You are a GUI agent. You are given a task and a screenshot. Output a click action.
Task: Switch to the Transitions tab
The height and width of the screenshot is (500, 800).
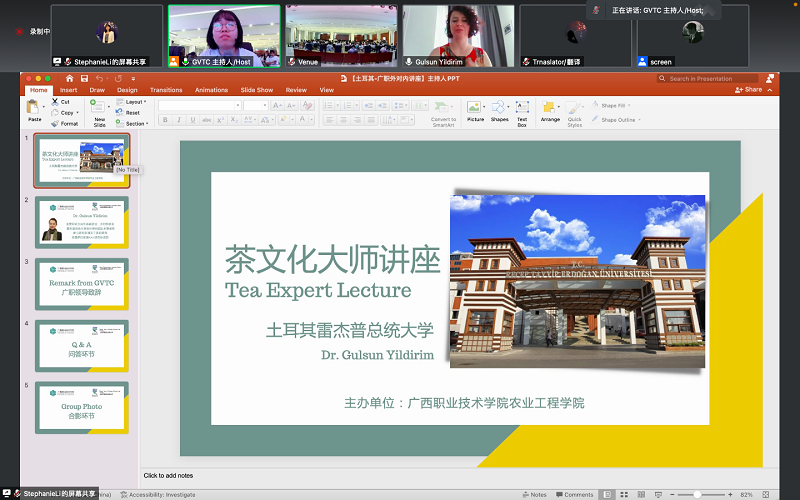166,90
